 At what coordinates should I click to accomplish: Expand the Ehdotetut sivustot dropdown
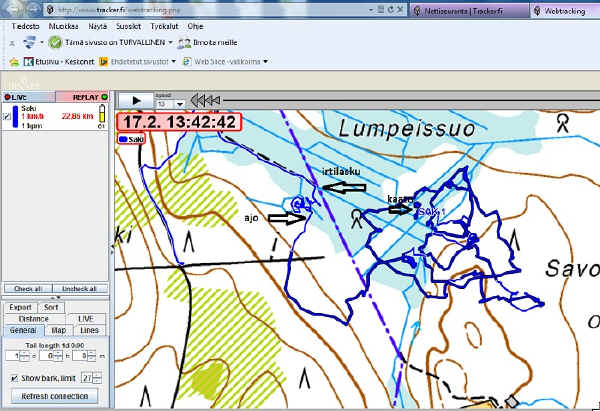point(174,61)
